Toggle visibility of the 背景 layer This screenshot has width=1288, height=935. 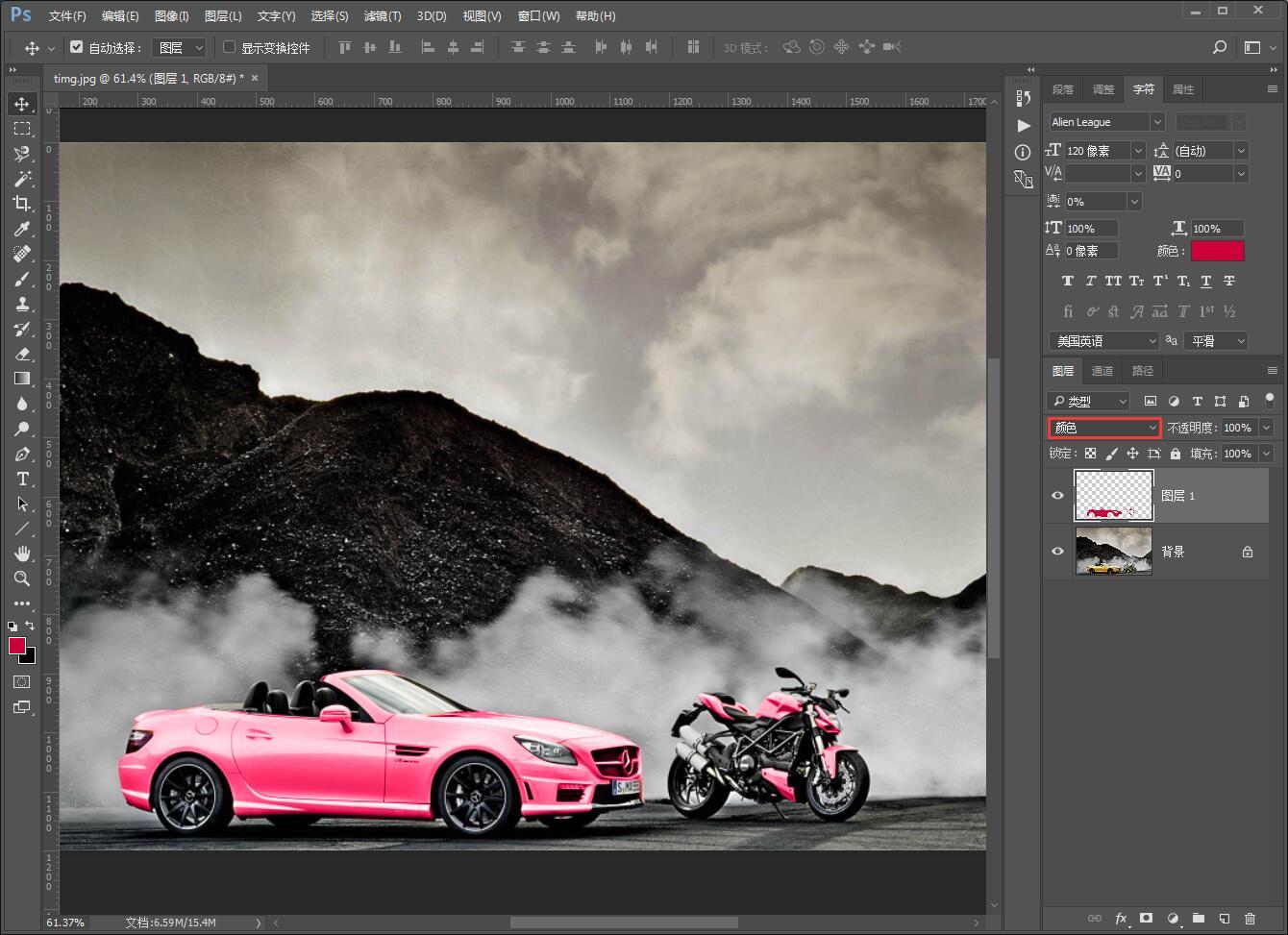tap(1057, 552)
